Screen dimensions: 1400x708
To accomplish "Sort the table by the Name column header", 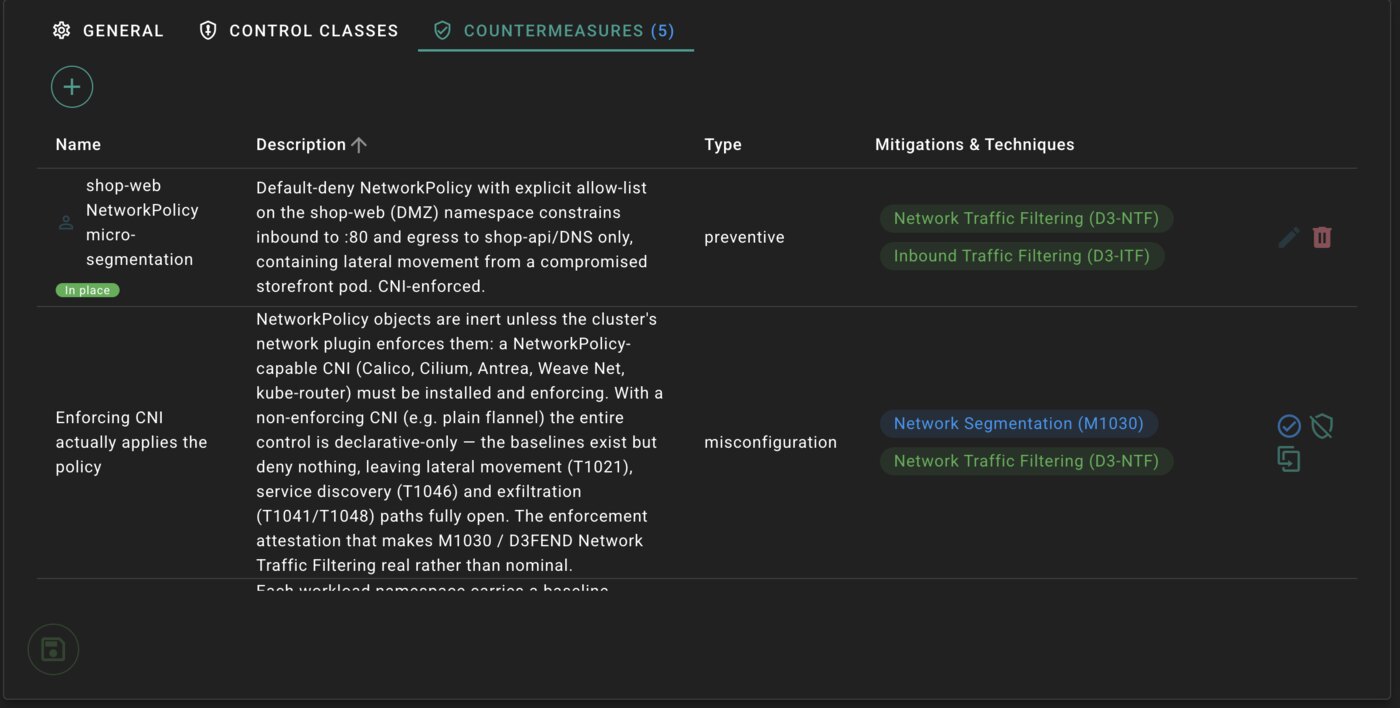I will (x=78, y=145).
